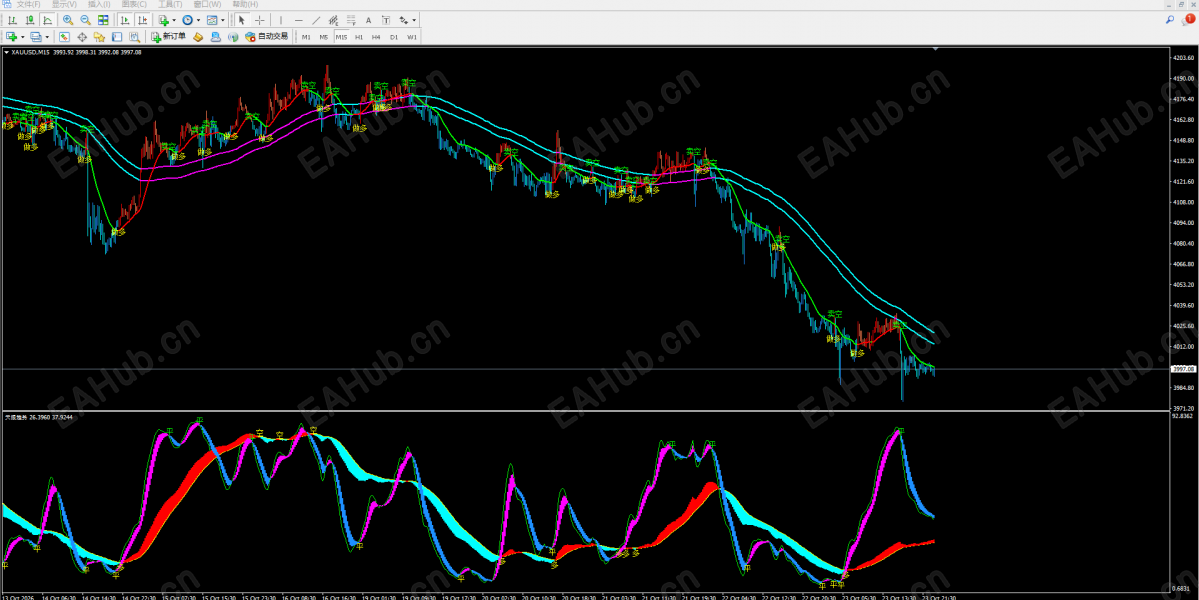Open the Market Watch window

coord(64,37)
